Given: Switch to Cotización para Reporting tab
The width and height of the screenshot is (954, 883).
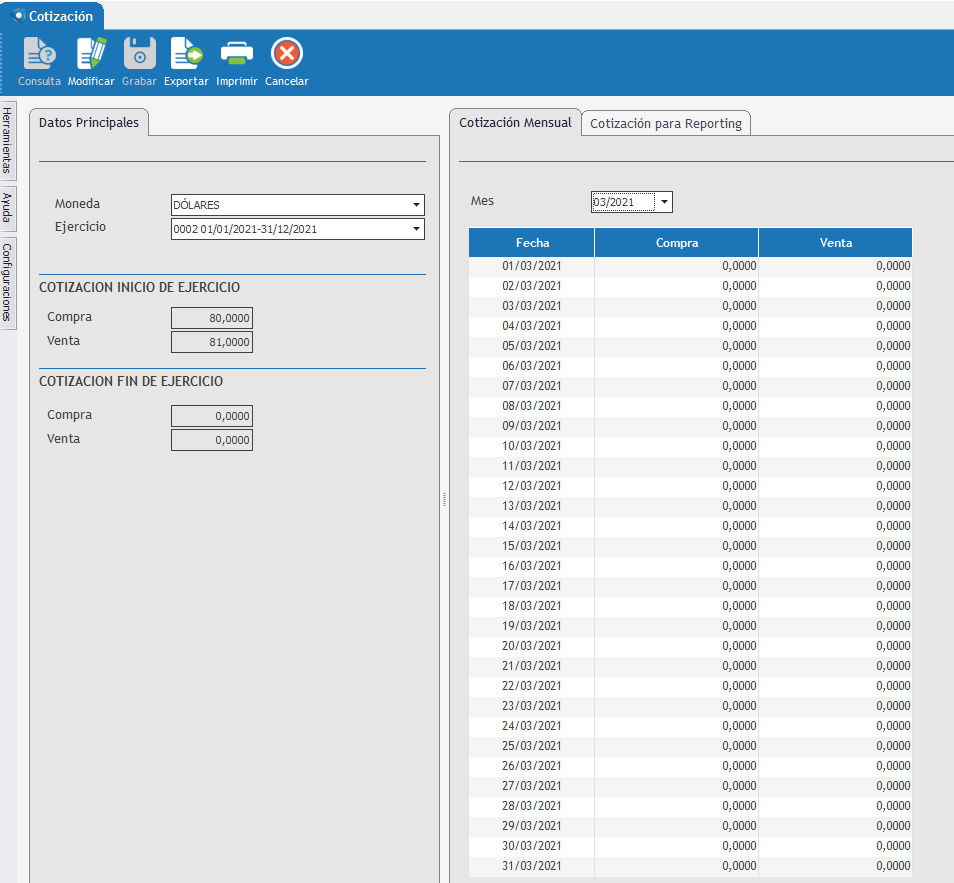Looking at the screenshot, I should point(666,124).
